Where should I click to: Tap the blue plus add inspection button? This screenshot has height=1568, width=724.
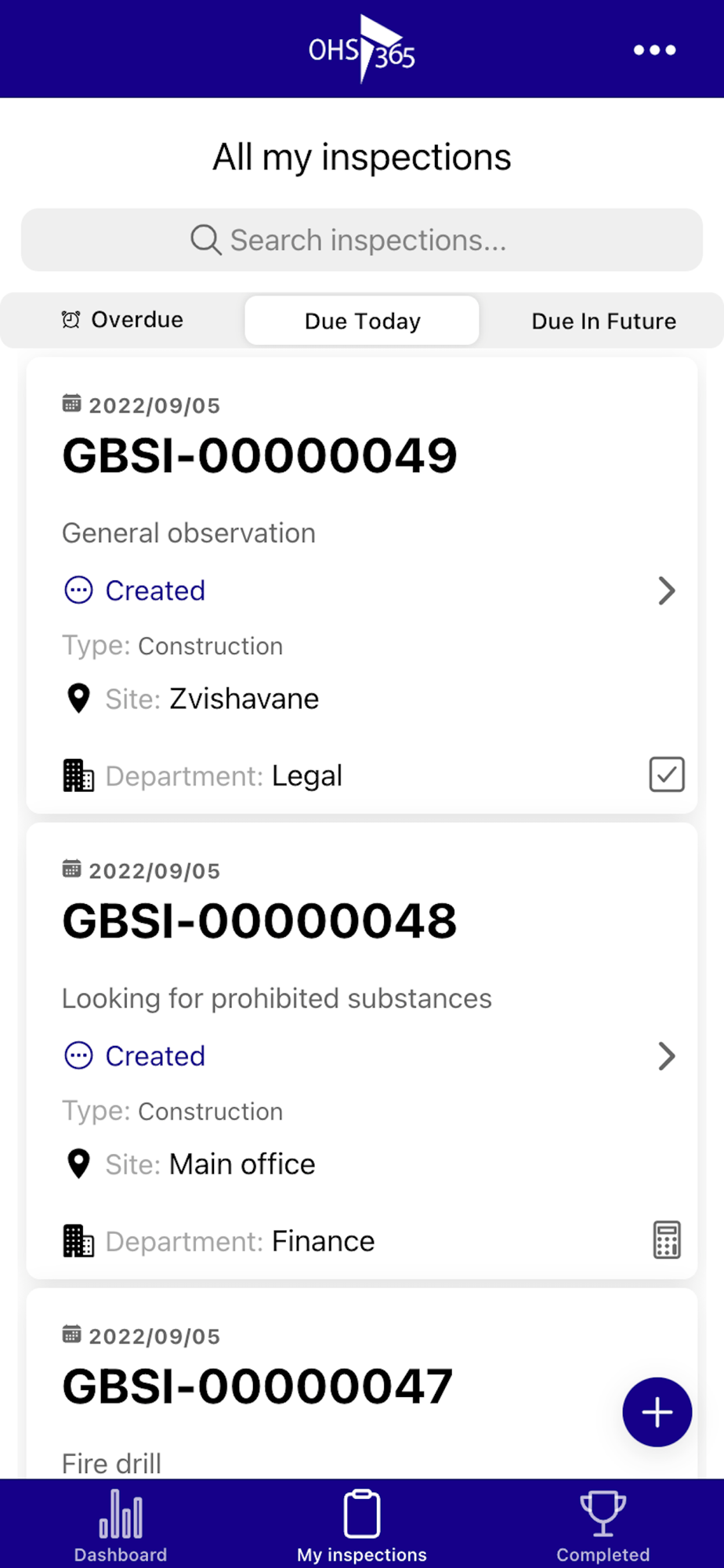pos(657,1412)
